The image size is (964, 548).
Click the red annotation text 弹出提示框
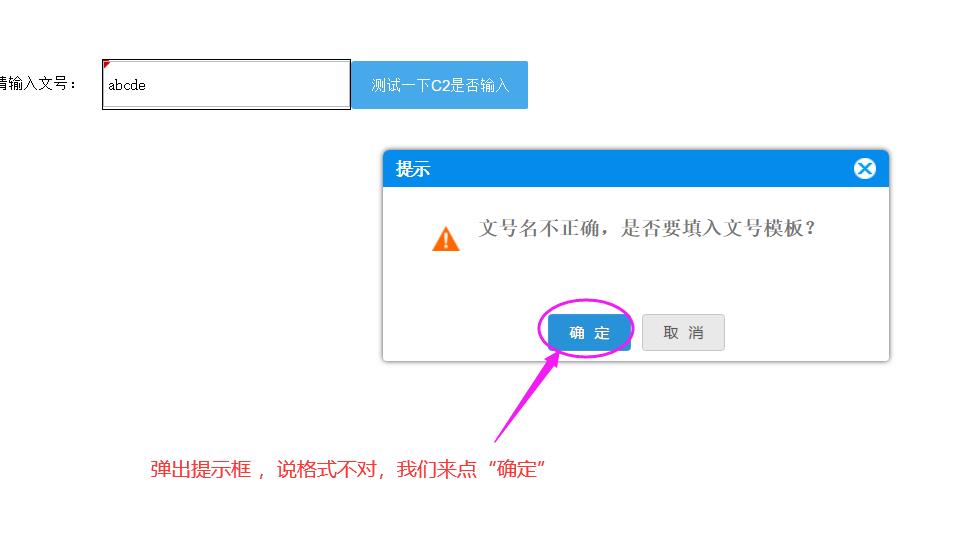200,469
